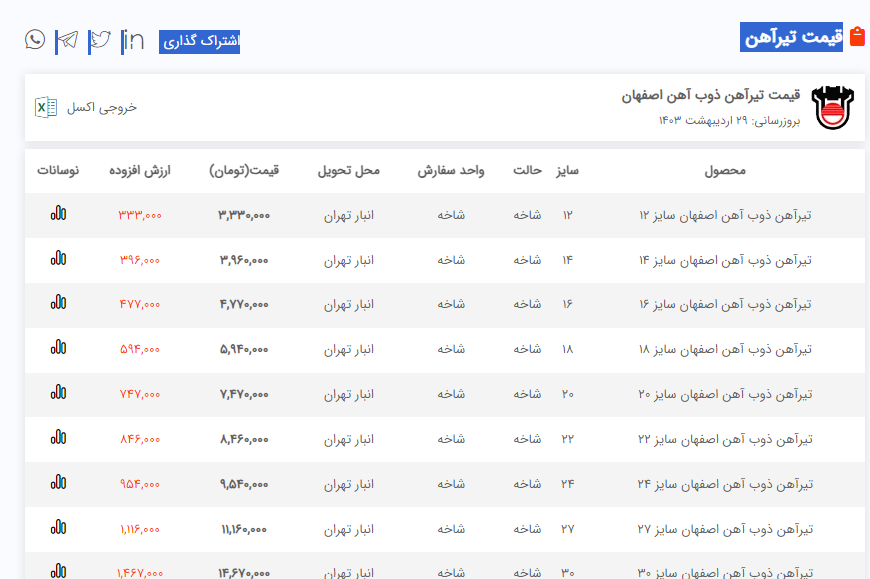
Task: Share page via Telegram icon
Action: tap(67, 40)
